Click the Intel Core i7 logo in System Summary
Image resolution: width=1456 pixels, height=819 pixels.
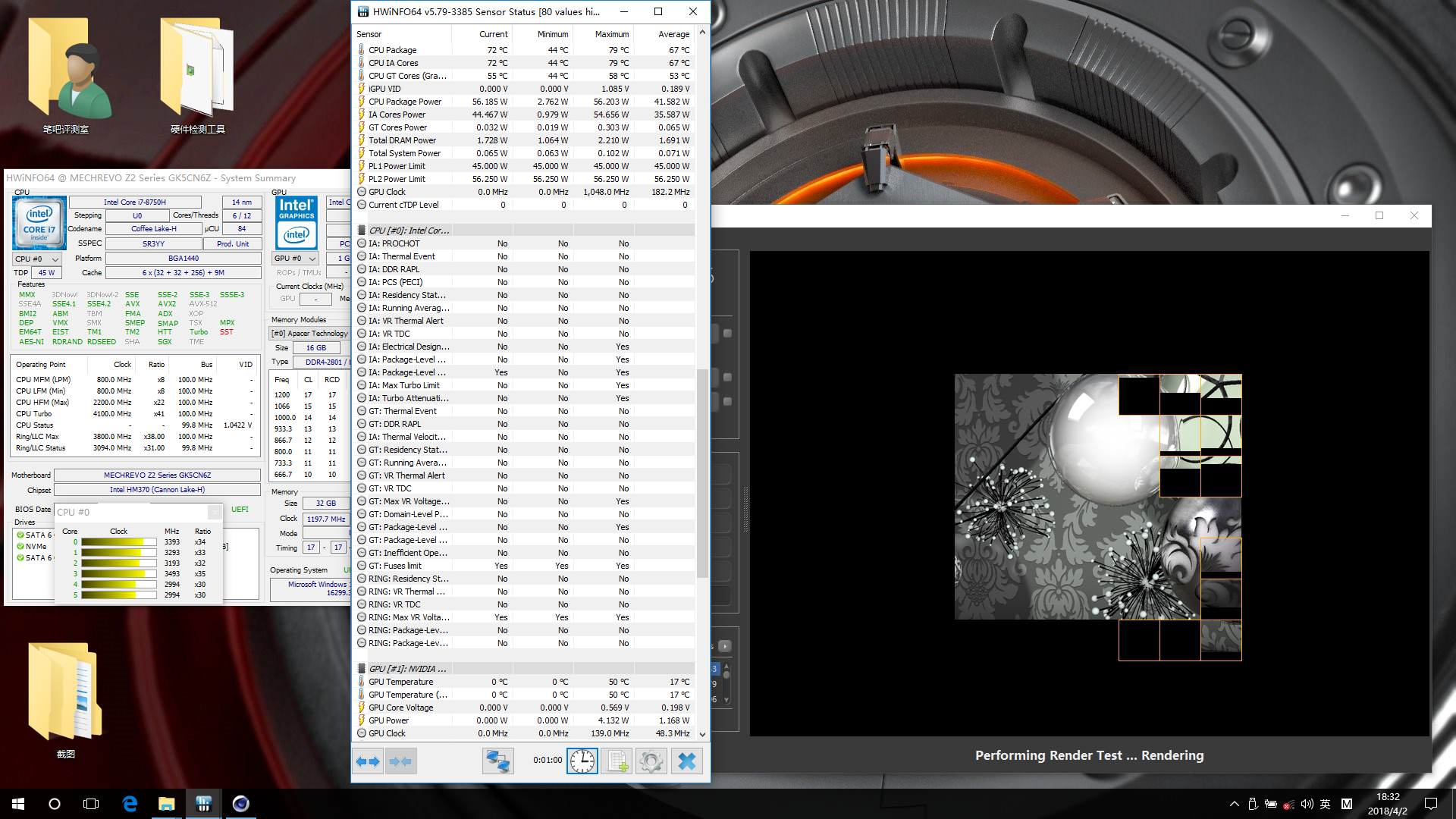[x=39, y=224]
